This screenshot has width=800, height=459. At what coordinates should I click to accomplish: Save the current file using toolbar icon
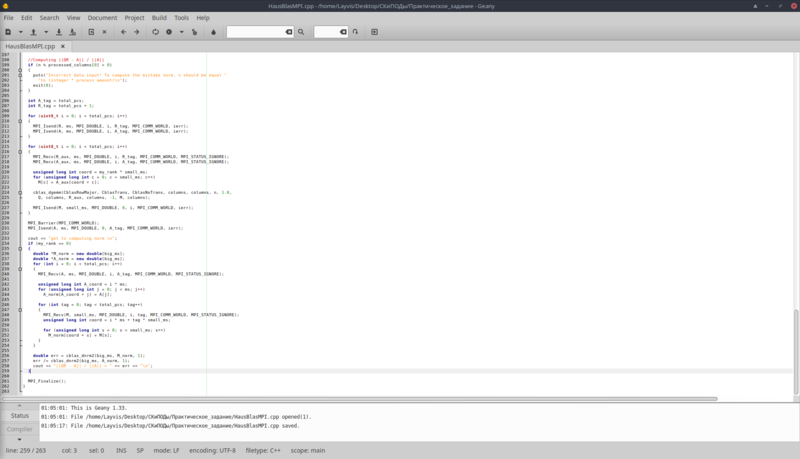pyautogui.click(x=59, y=32)
